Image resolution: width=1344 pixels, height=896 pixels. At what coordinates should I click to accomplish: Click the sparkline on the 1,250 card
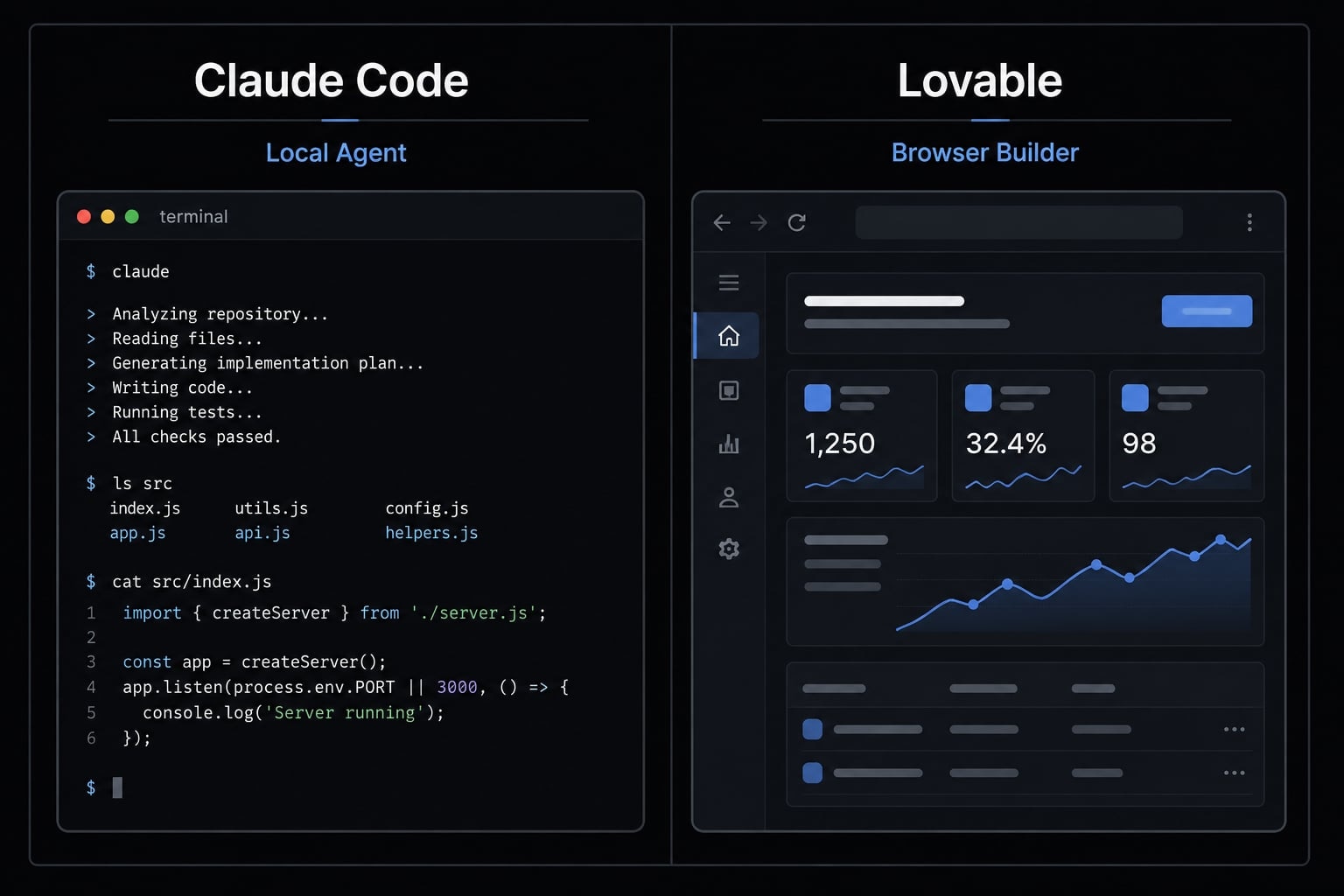(x=864, y=478)
